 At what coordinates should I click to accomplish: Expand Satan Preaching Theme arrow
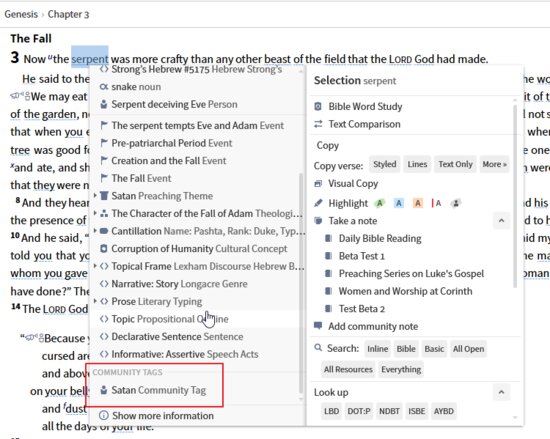tap(95, 195)
